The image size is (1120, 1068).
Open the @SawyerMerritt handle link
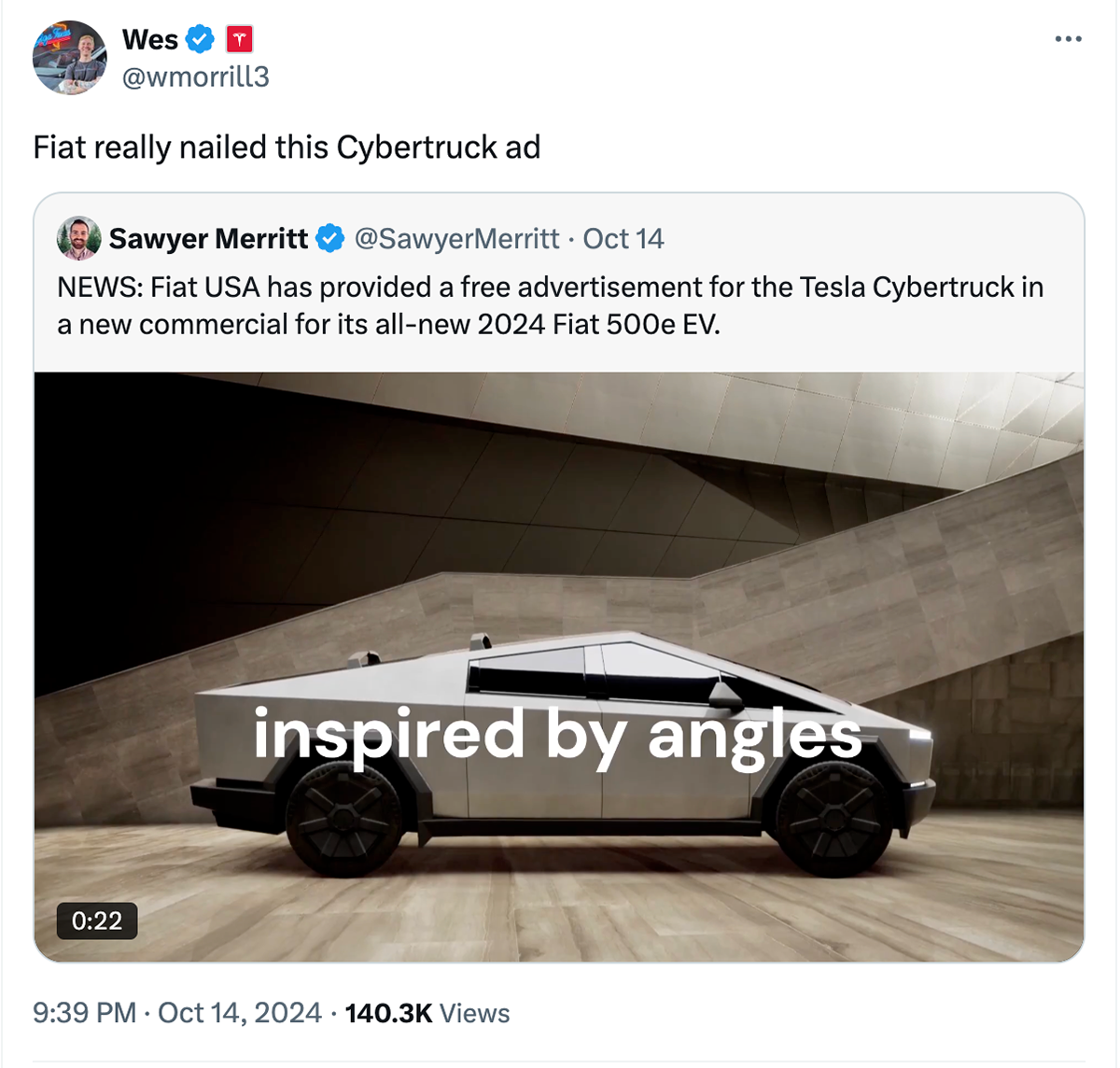coord(456,239)
